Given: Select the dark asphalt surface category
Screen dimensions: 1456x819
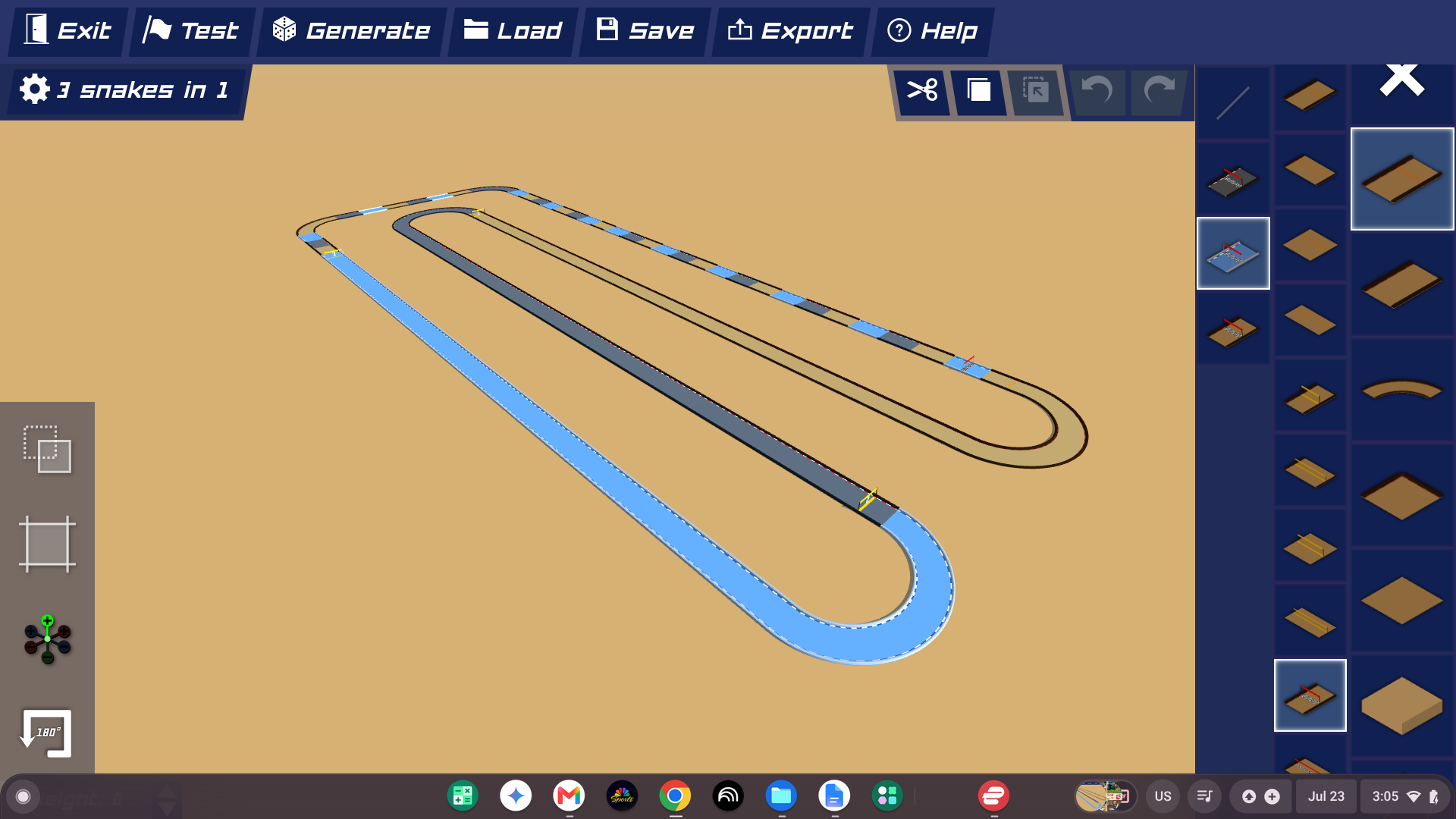Looking at the screenshot, I should pyautogui.click(x=1233, y=180).
